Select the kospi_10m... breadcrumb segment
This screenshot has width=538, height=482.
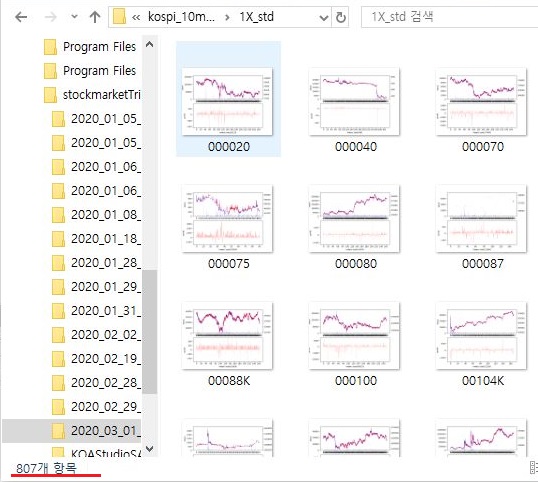181,16
